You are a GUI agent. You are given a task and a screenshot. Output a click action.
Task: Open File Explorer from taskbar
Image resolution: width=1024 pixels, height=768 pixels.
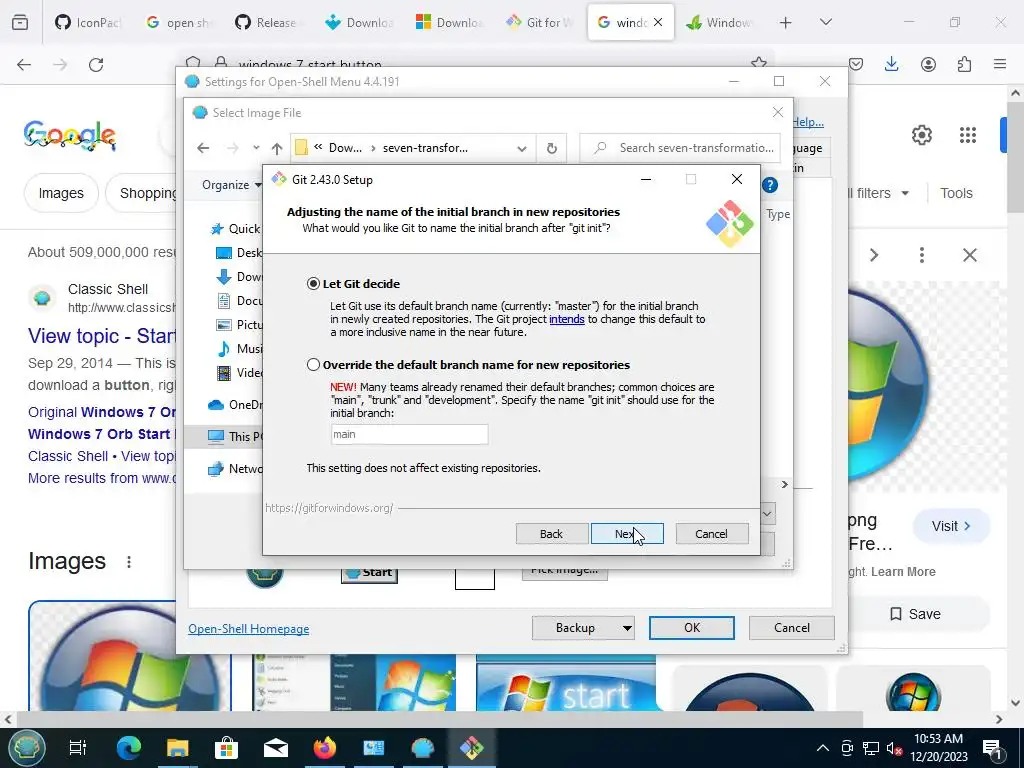click(177, 748)
